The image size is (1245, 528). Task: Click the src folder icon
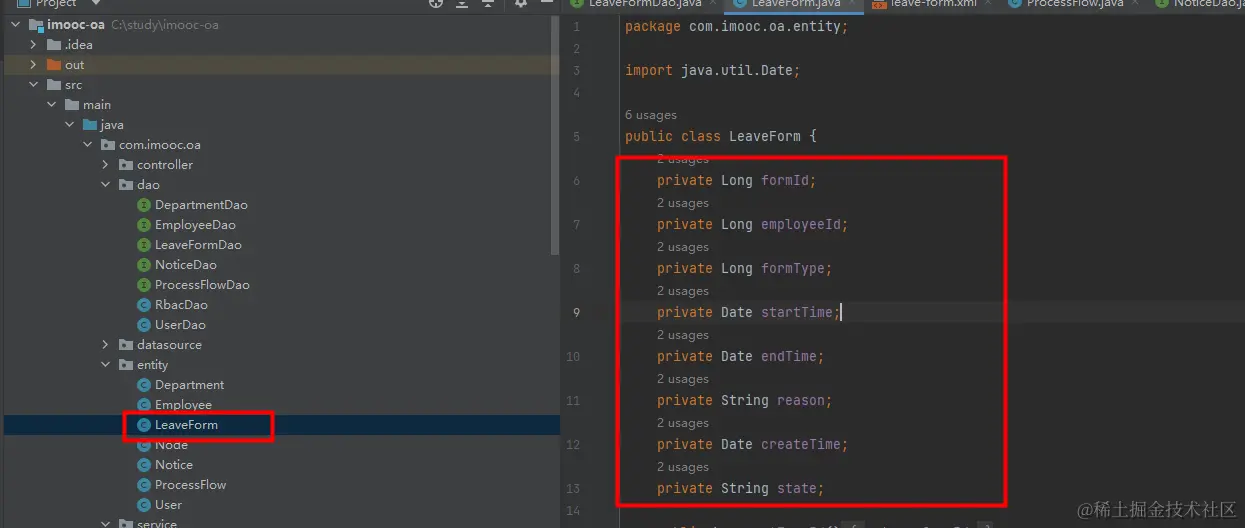(x=54, y=85)
